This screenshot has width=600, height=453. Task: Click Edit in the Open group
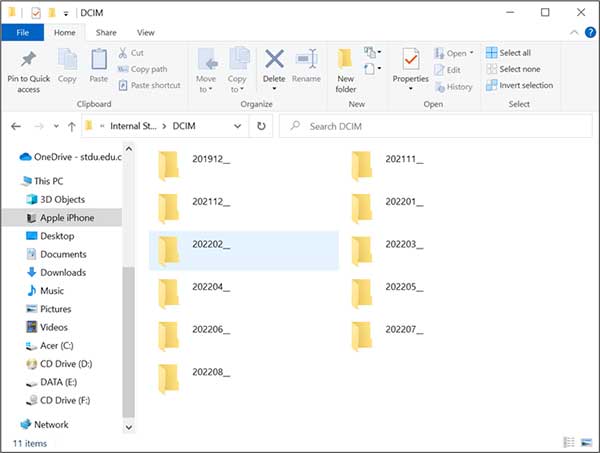(447, 70)
